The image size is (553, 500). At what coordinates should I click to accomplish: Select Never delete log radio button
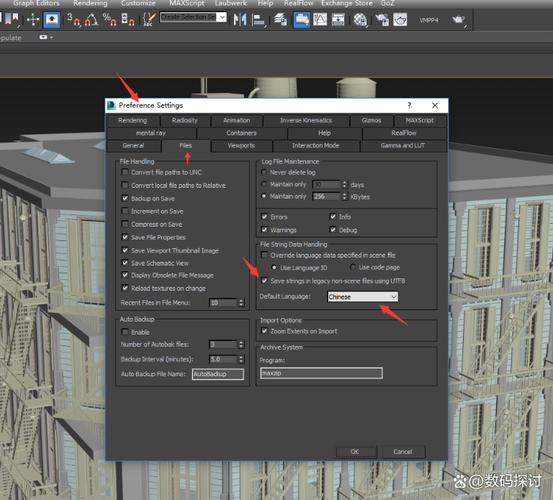[x=264, y=172]
